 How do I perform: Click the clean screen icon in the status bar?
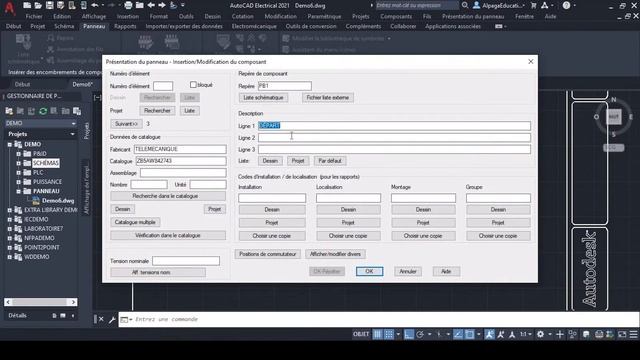(x=622, y=334)
